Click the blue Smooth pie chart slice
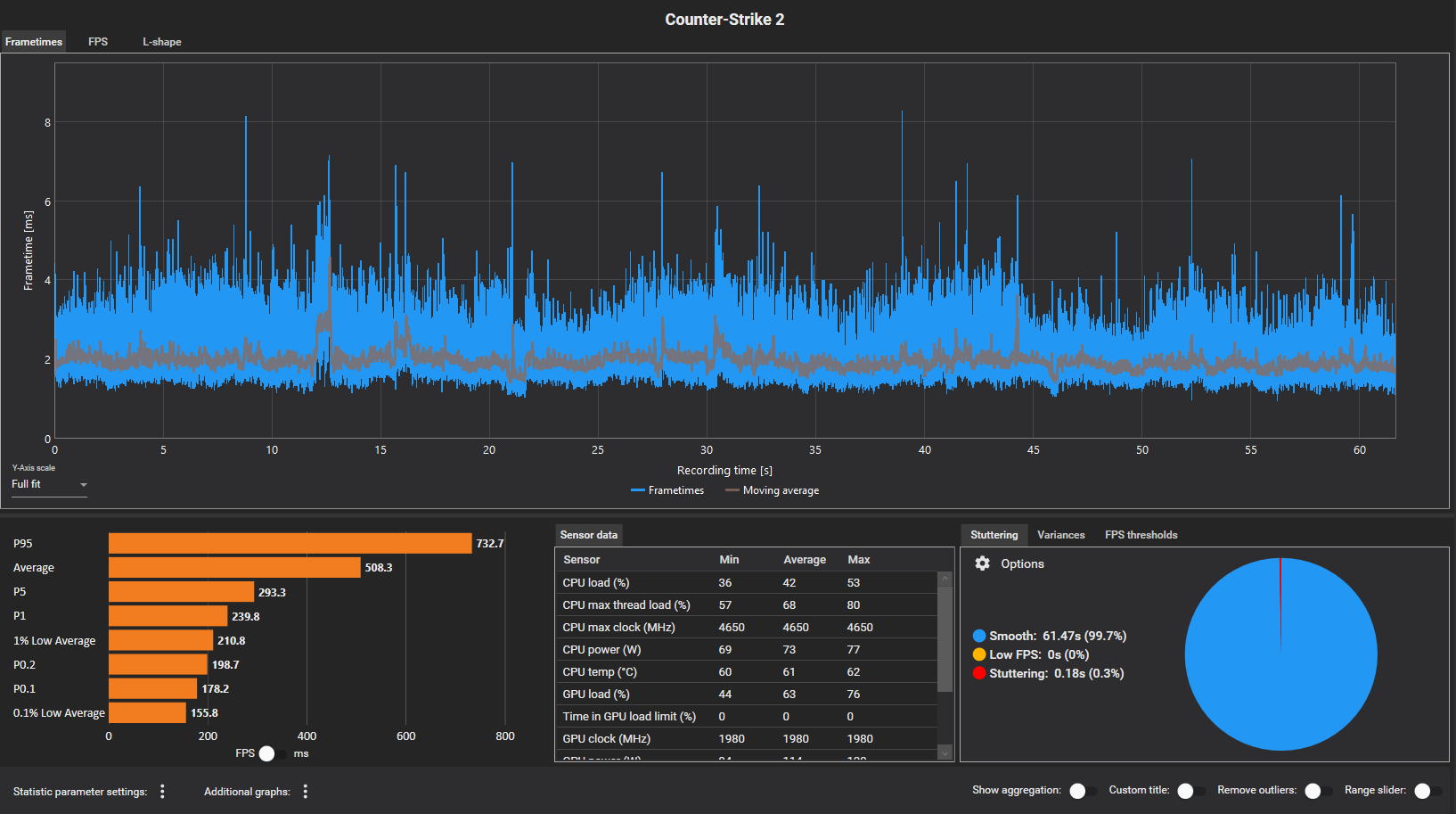This screenshot has height=814, width=1456. click(x=1280, y=654)
